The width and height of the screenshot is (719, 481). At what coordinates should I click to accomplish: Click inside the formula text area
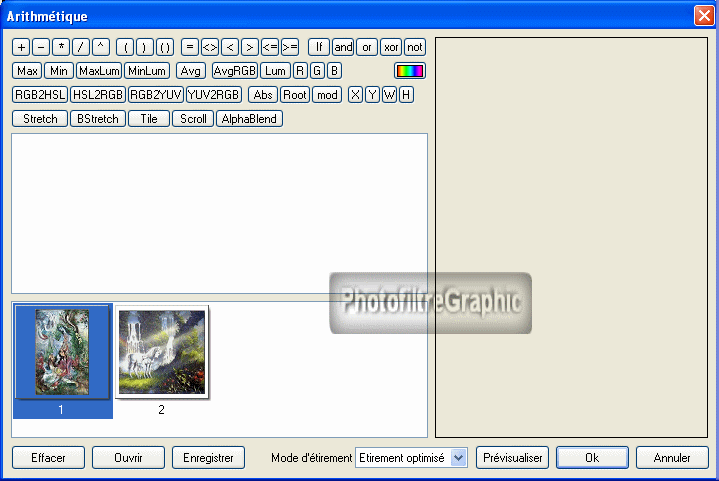click(219, 212)
